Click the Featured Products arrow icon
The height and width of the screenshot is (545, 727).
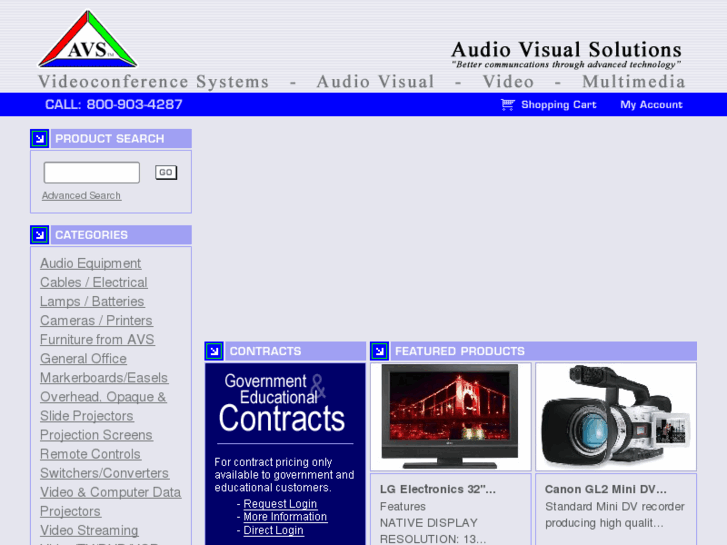[x=379, y=351]
